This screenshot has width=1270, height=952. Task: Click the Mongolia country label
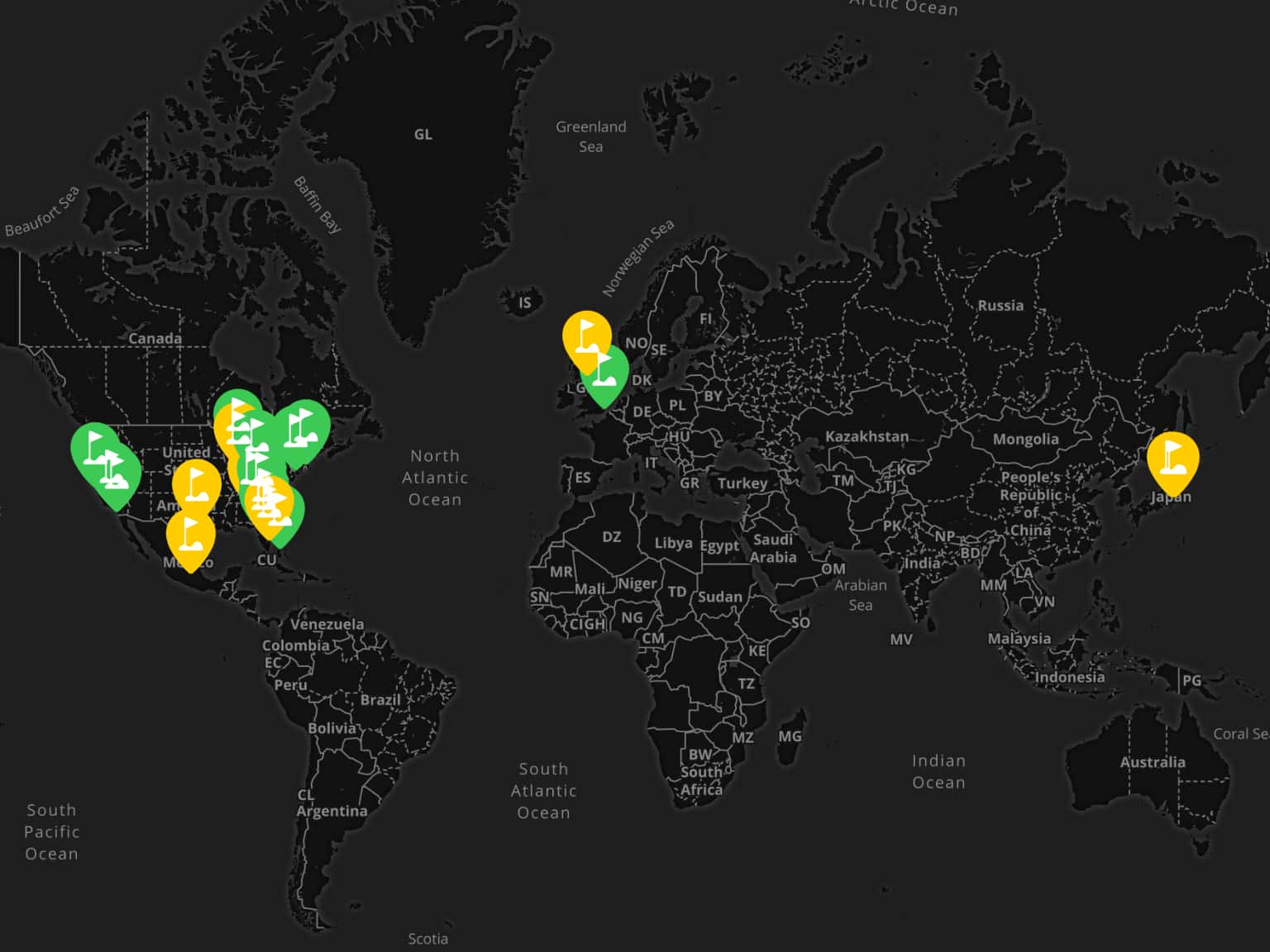[x=1025, y=439]
